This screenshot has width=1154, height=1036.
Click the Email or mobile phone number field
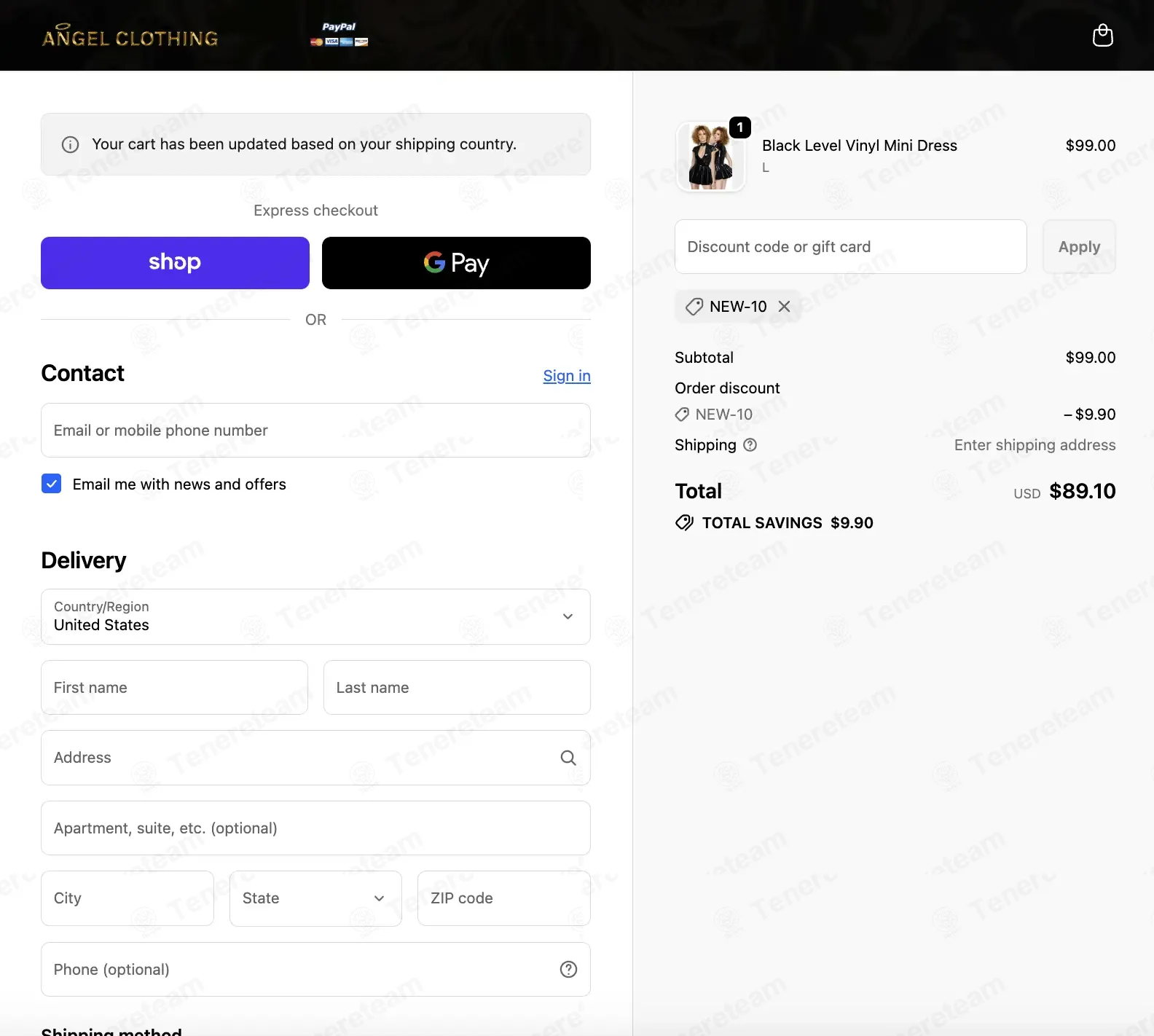click(x=315, y=431)
